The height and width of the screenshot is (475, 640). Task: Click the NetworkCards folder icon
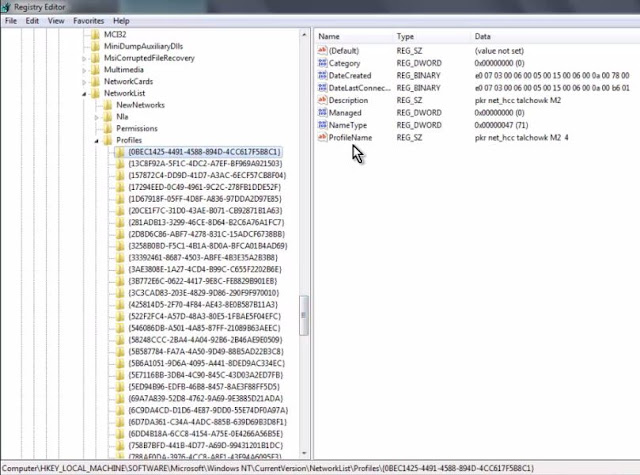pos(95,82)
